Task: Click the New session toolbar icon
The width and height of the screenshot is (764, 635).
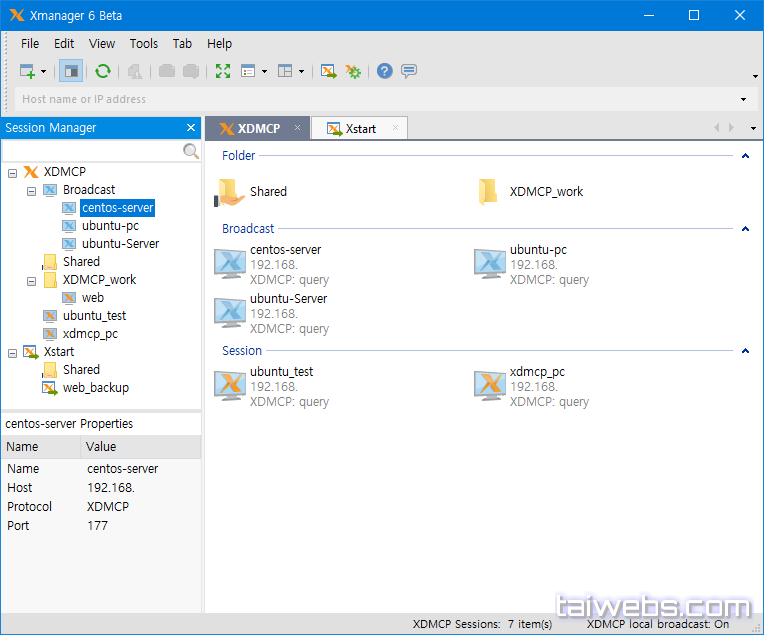Action: (x=27, y=71)
